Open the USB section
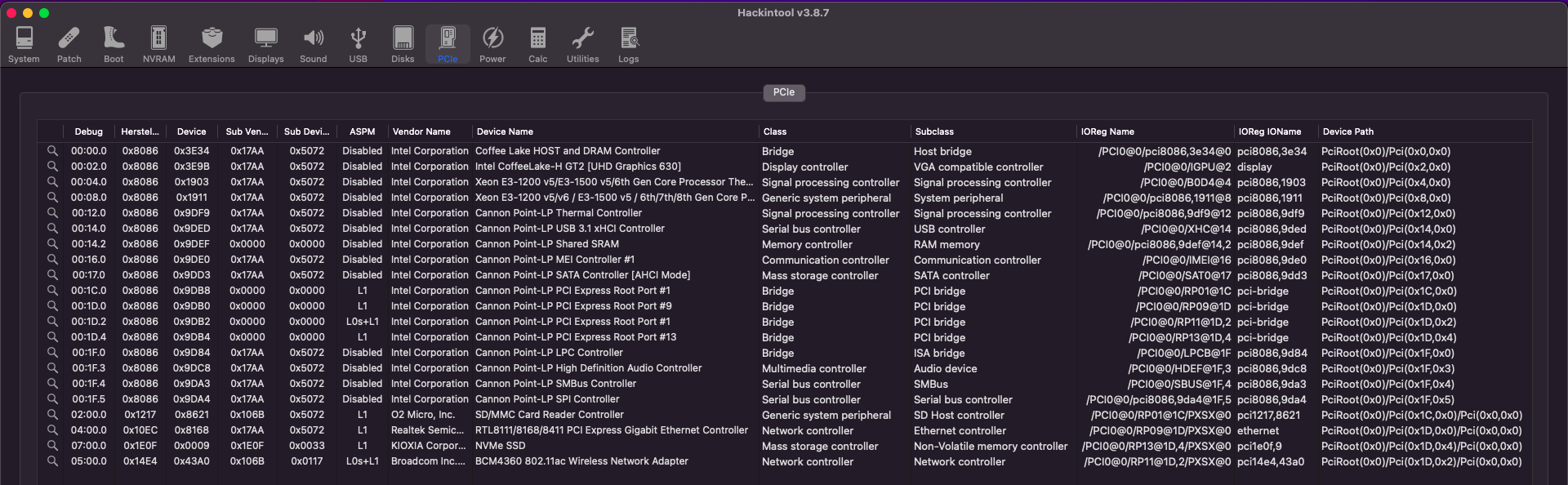 (358, 44)
